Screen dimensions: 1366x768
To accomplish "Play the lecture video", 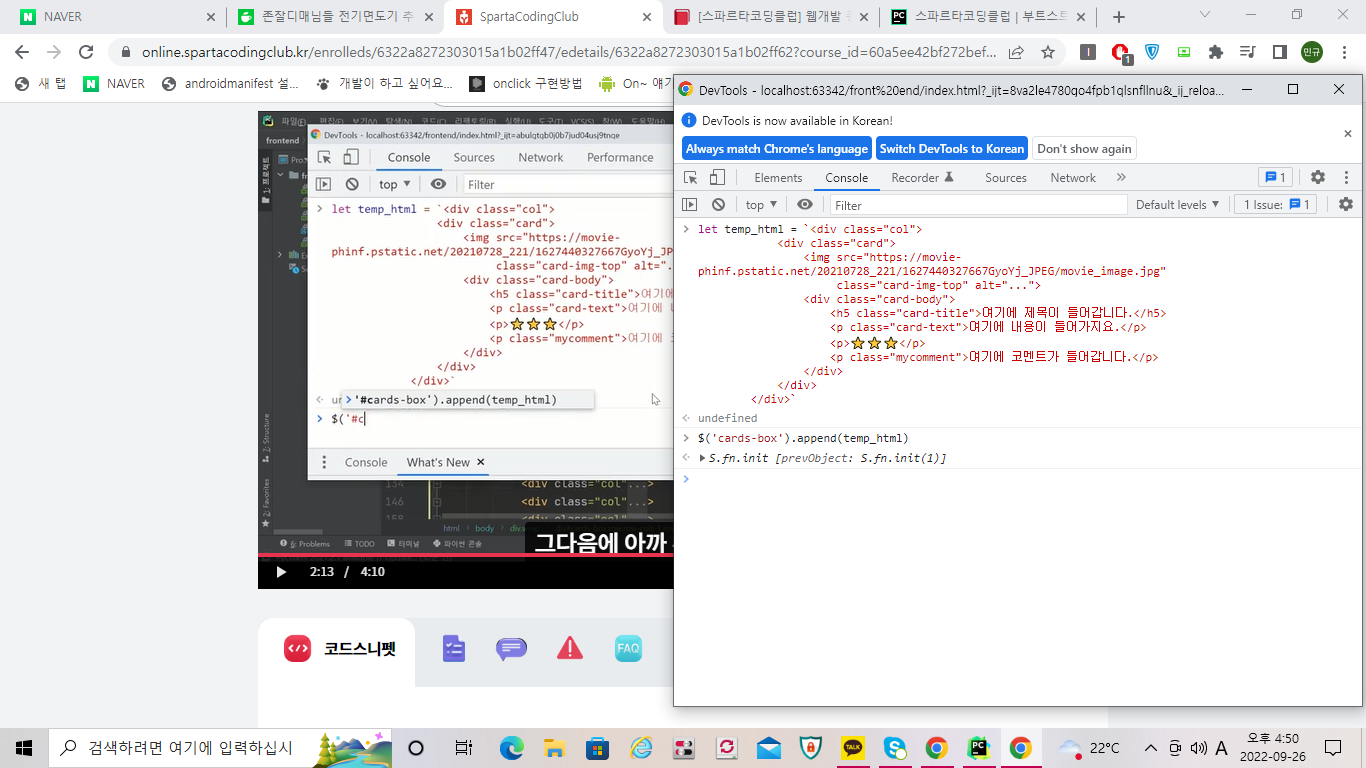I will [281, 572].
